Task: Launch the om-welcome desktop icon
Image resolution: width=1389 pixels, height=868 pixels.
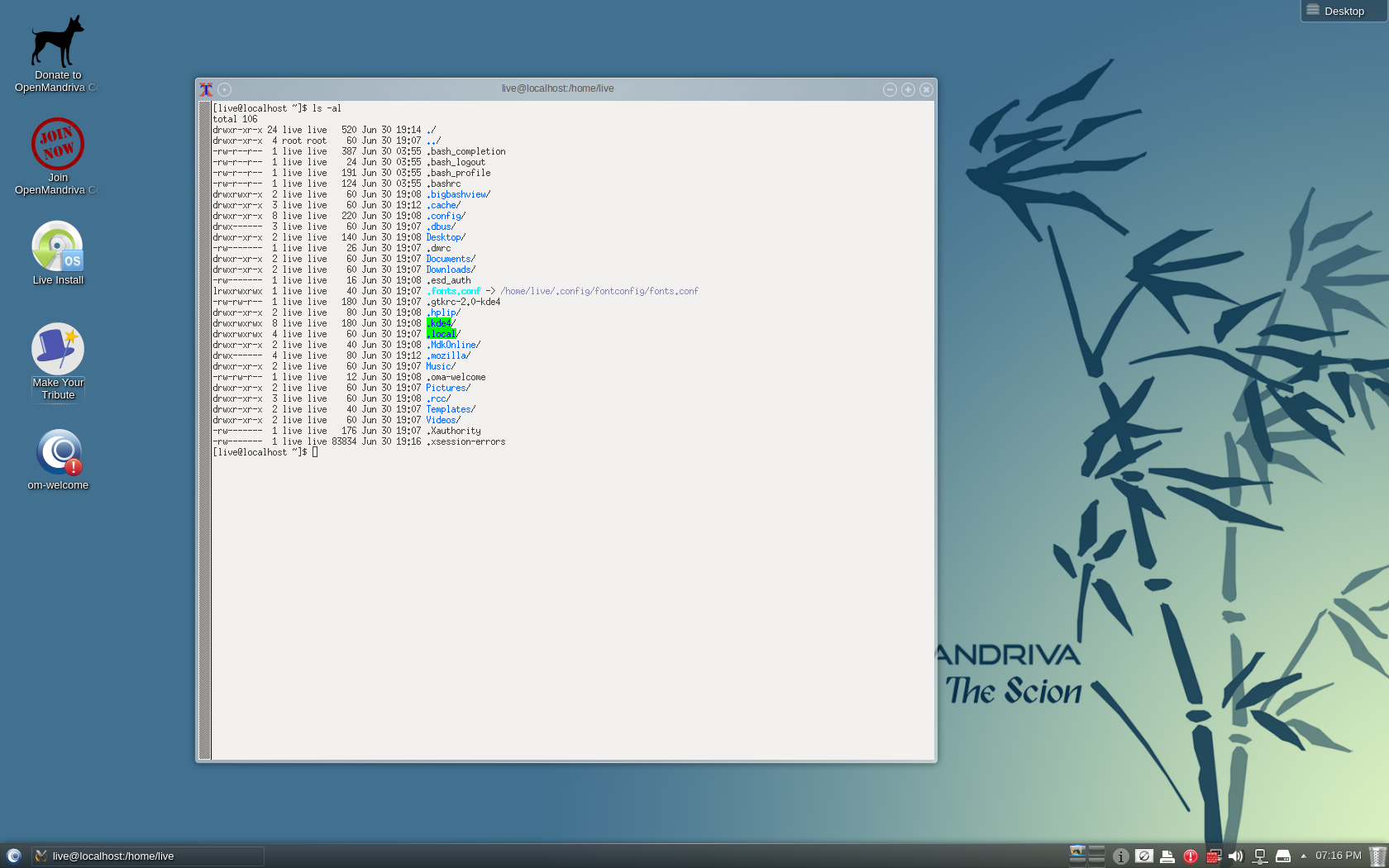Action: coord(58,460)
